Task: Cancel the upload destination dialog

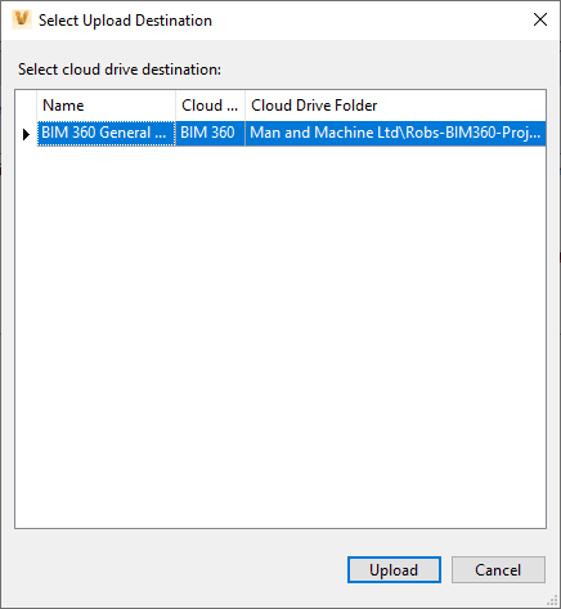Action: pos(498,570)
